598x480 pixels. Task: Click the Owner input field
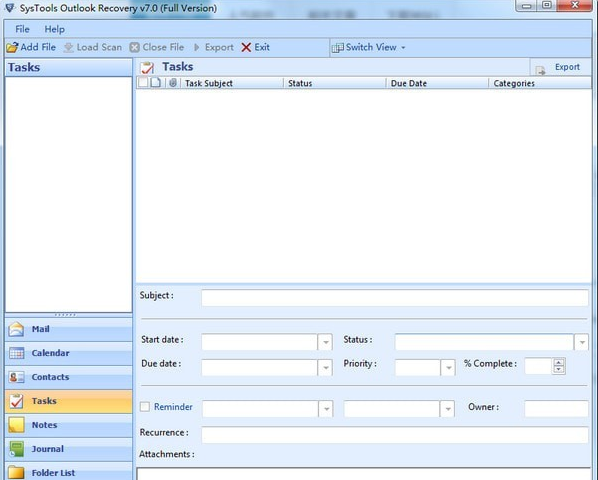[556, 409]
